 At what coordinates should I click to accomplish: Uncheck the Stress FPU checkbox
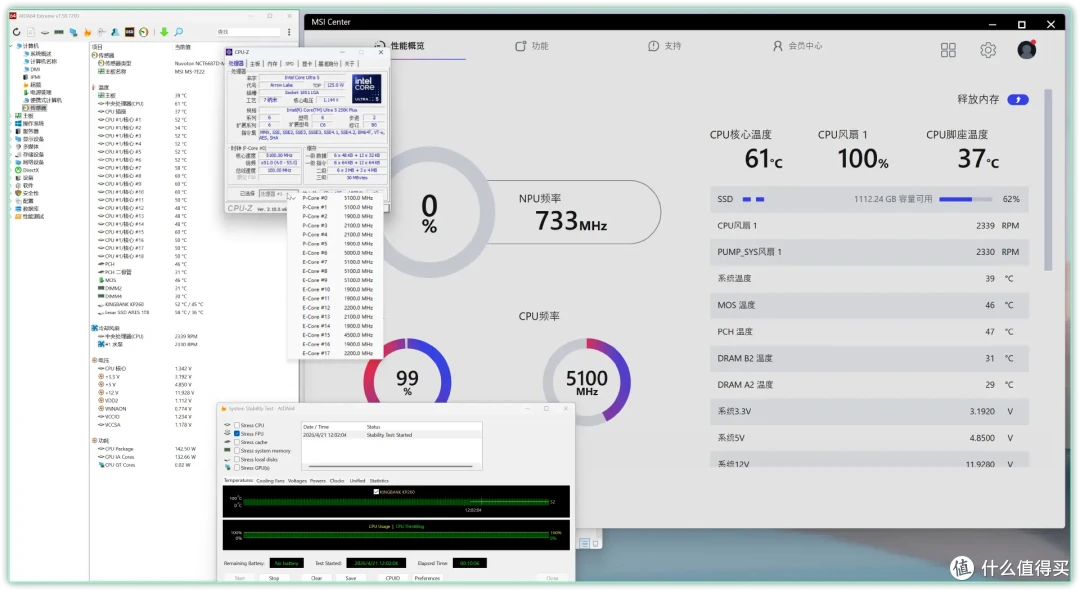[237, 434]
